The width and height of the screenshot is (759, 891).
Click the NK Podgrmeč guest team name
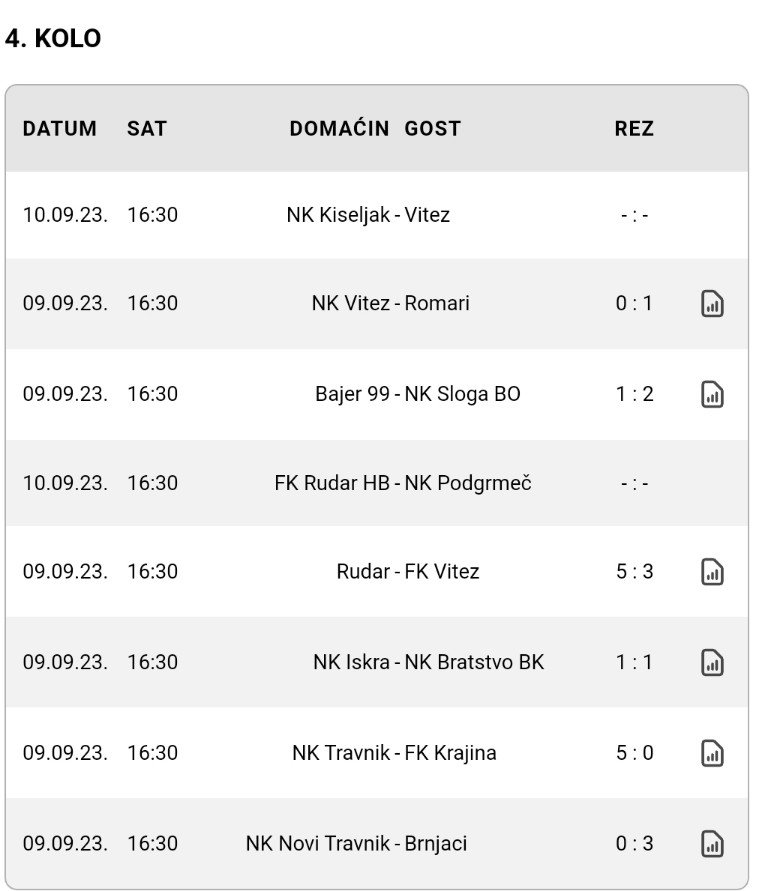point(468,483)
